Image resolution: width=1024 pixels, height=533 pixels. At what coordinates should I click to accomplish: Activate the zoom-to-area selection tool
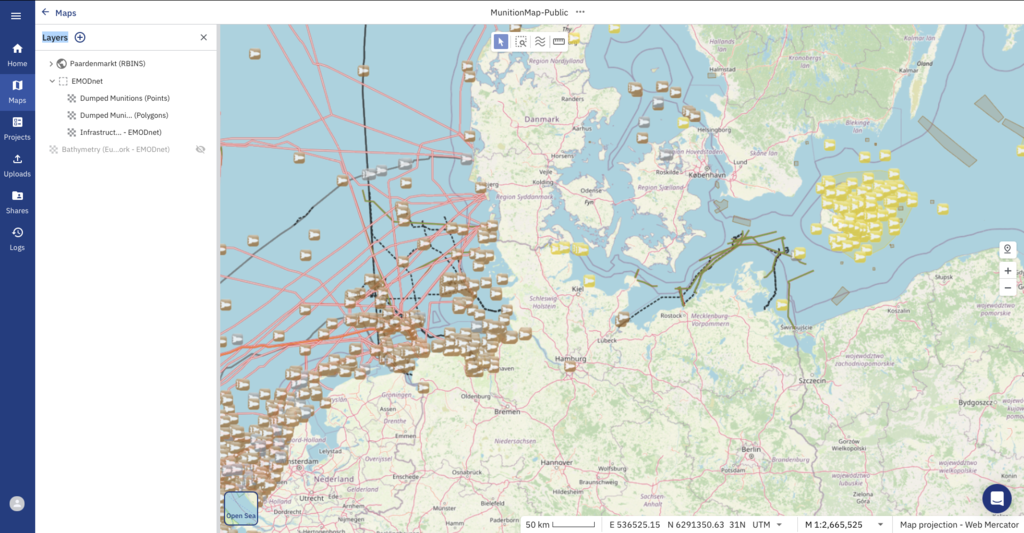[521, 42]
